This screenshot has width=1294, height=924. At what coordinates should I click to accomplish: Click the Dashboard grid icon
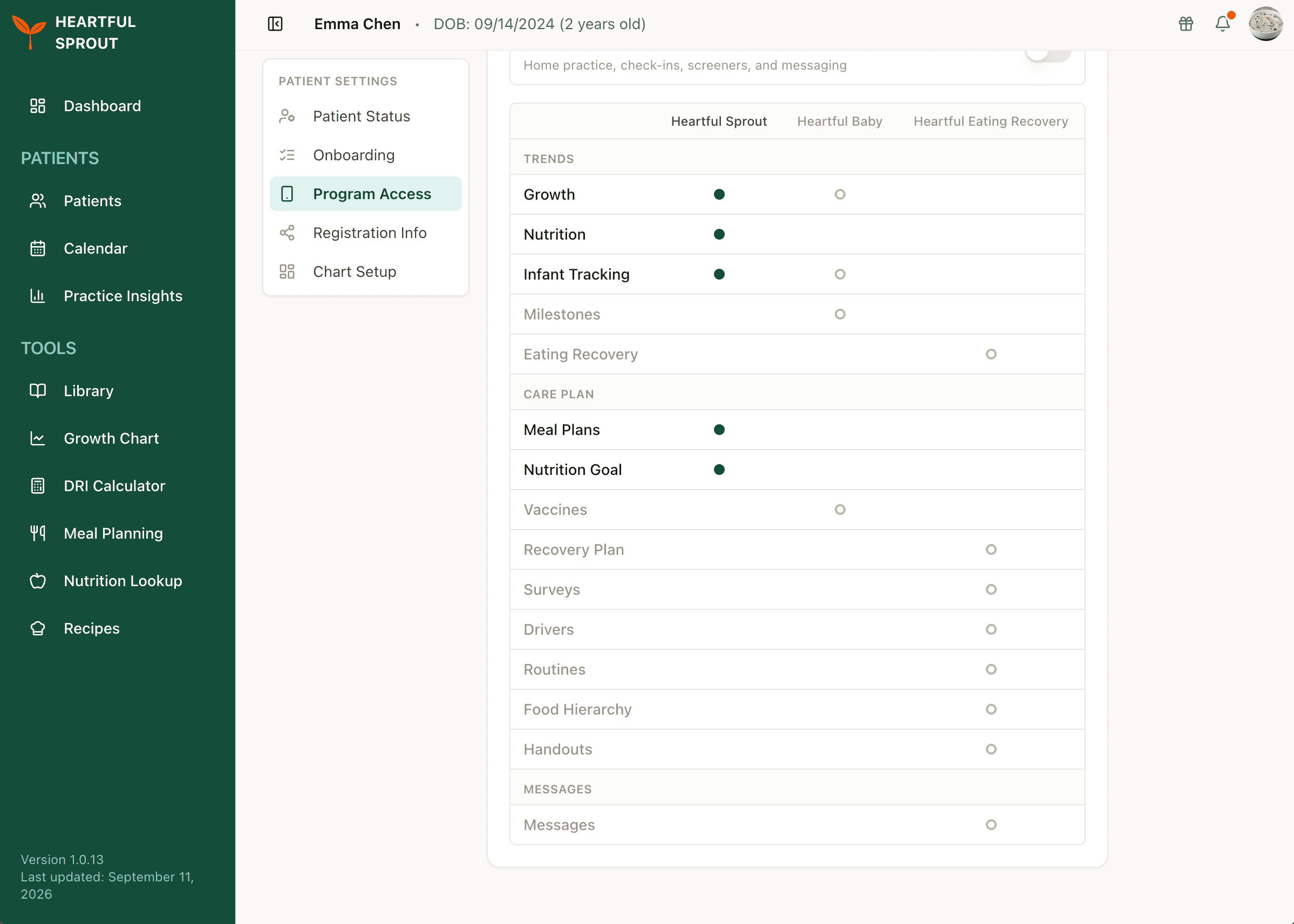tap(38, 106)
